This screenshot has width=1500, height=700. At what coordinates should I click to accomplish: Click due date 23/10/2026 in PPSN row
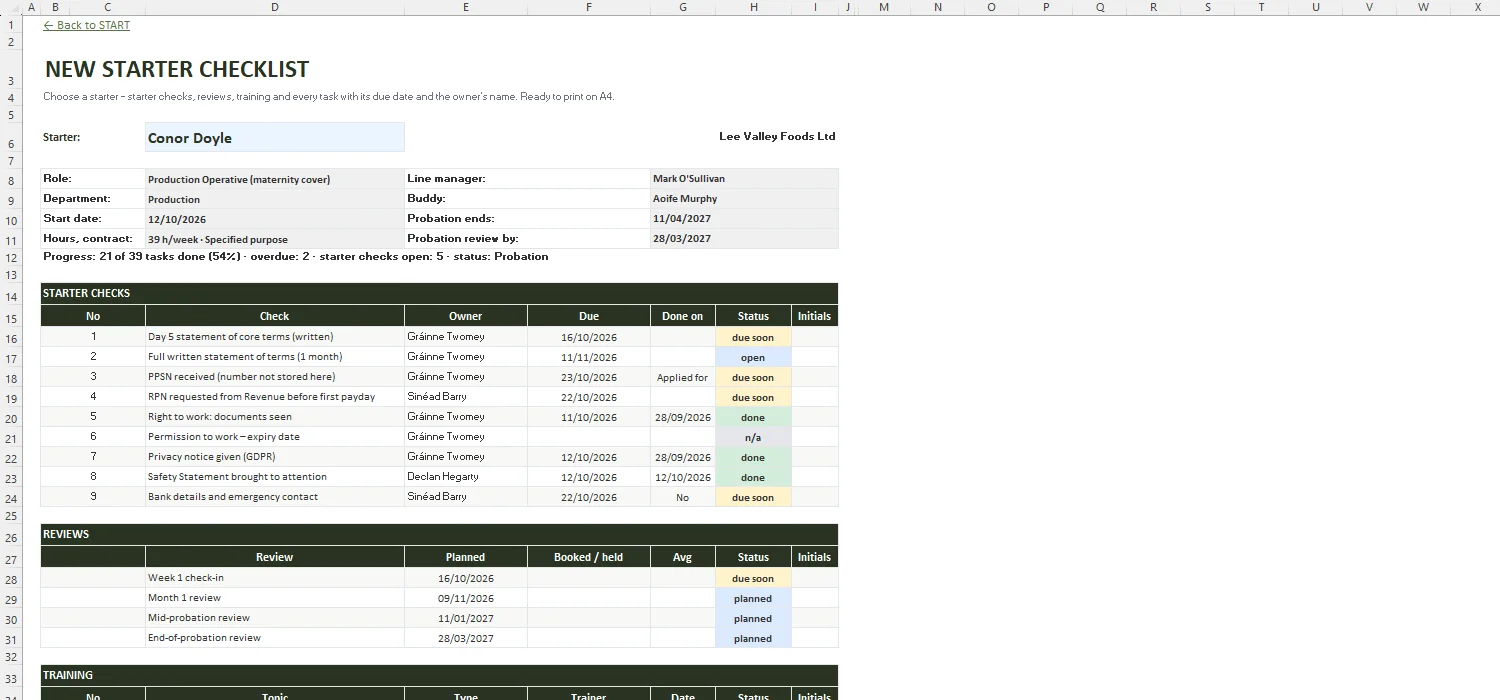[x=589, y=377]
